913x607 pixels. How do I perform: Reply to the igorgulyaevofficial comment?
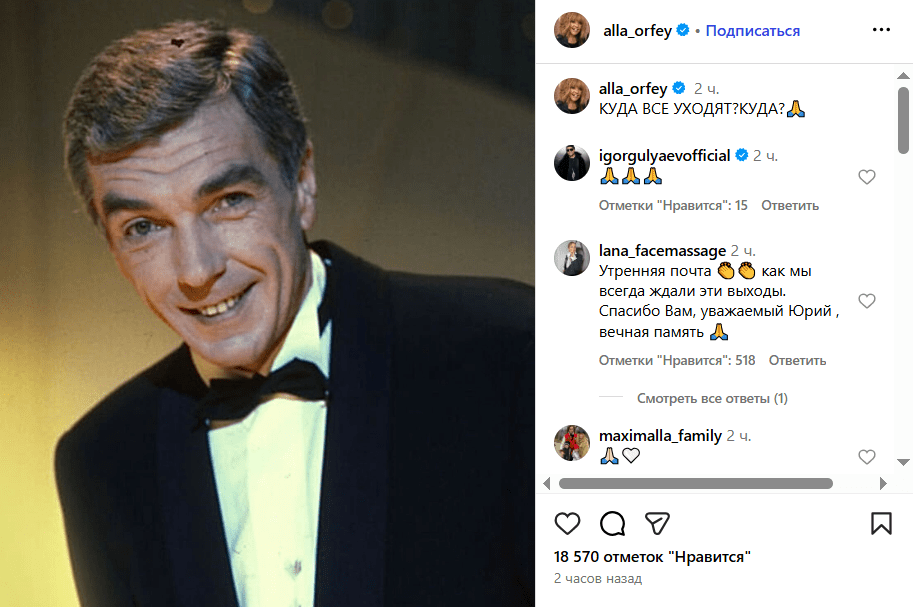(790, 205)
